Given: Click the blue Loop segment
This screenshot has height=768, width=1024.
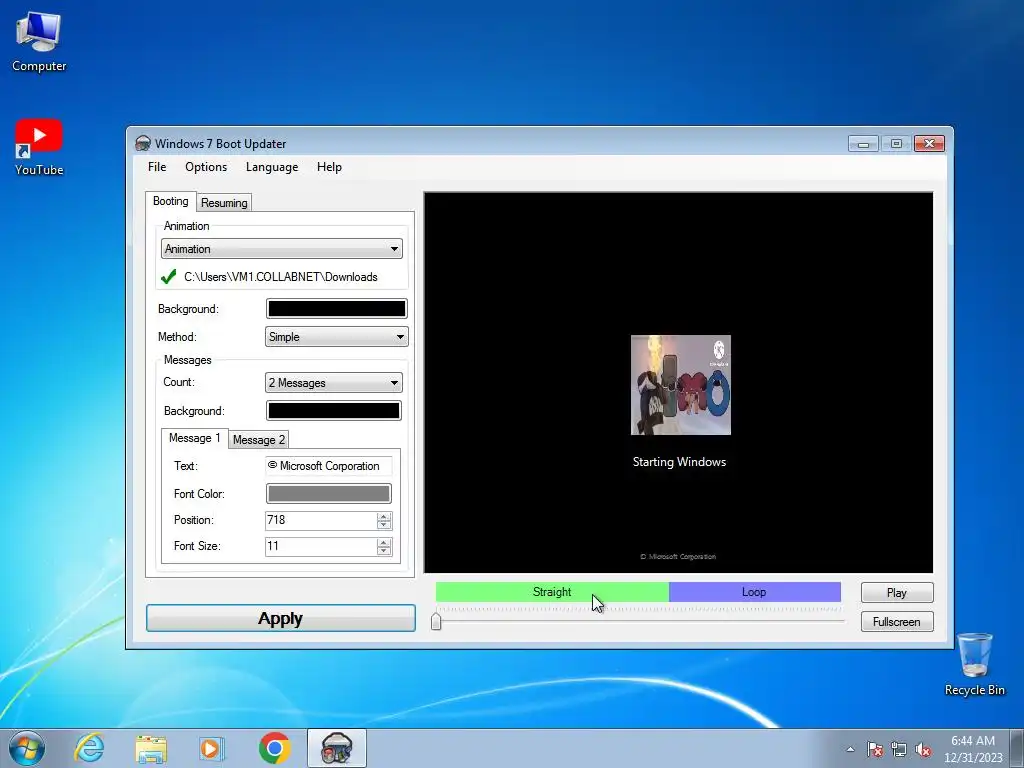Looking at the screenshot, I should click(754, 592).
